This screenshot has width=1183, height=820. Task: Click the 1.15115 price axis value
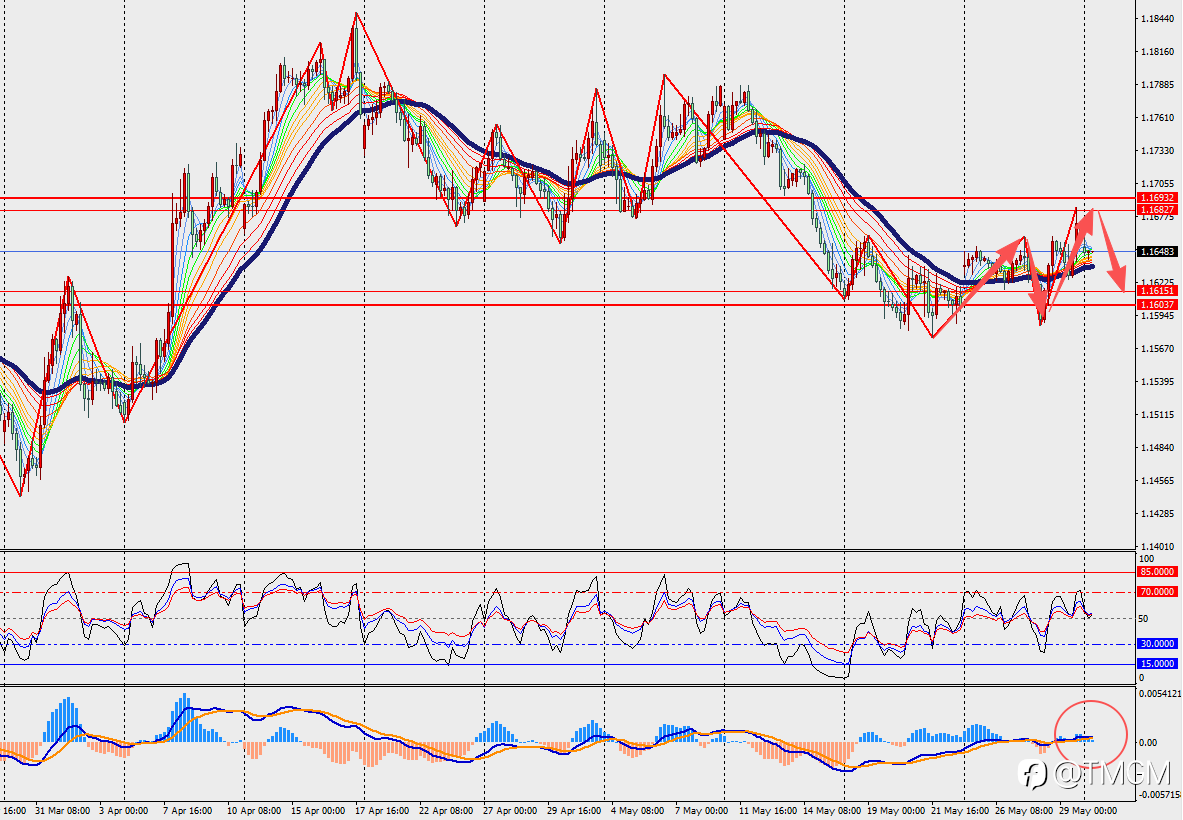click(1158, 415)
